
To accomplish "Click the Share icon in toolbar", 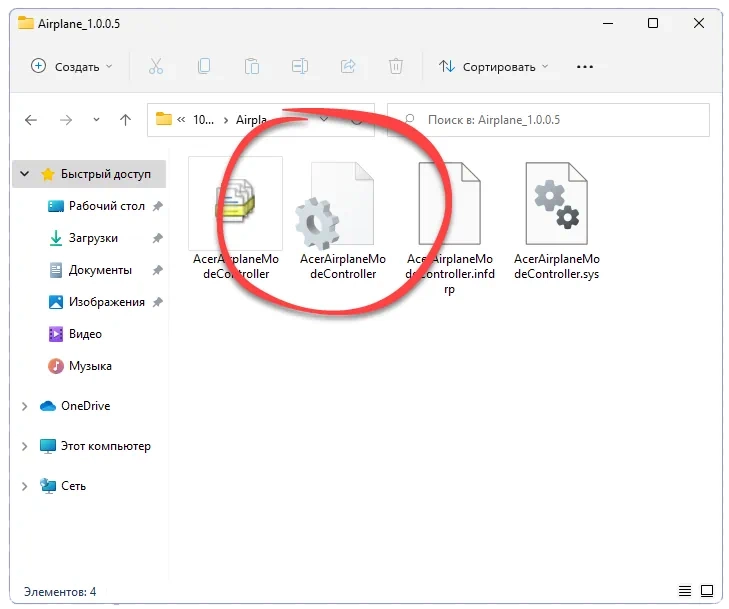I will pyautogui.click(x=347, y=66).
